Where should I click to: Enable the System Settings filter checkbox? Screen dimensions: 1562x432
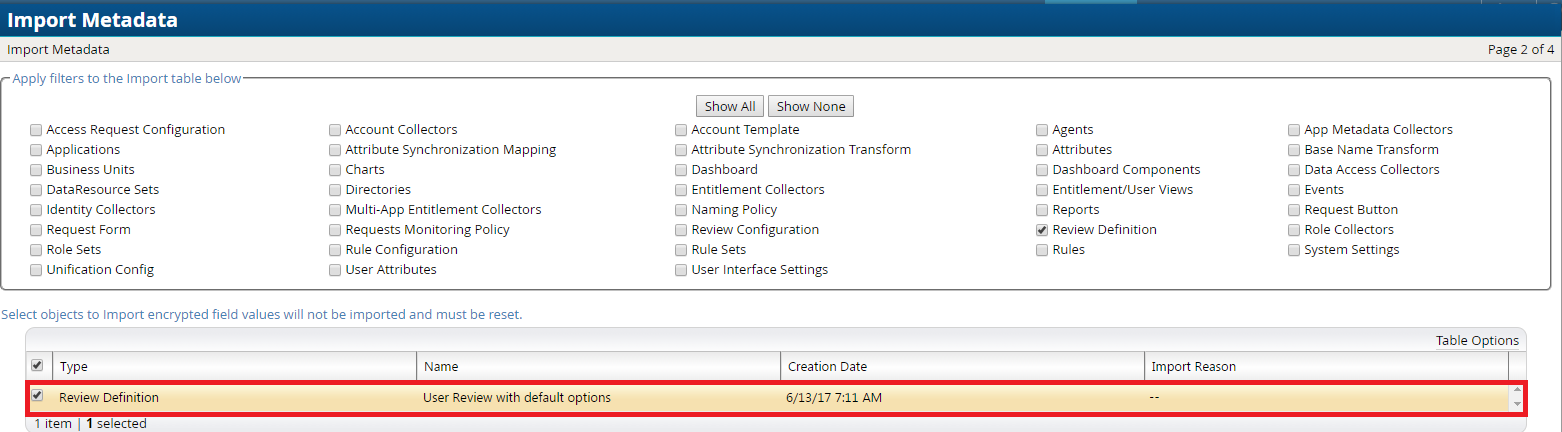click(1294, 250)
